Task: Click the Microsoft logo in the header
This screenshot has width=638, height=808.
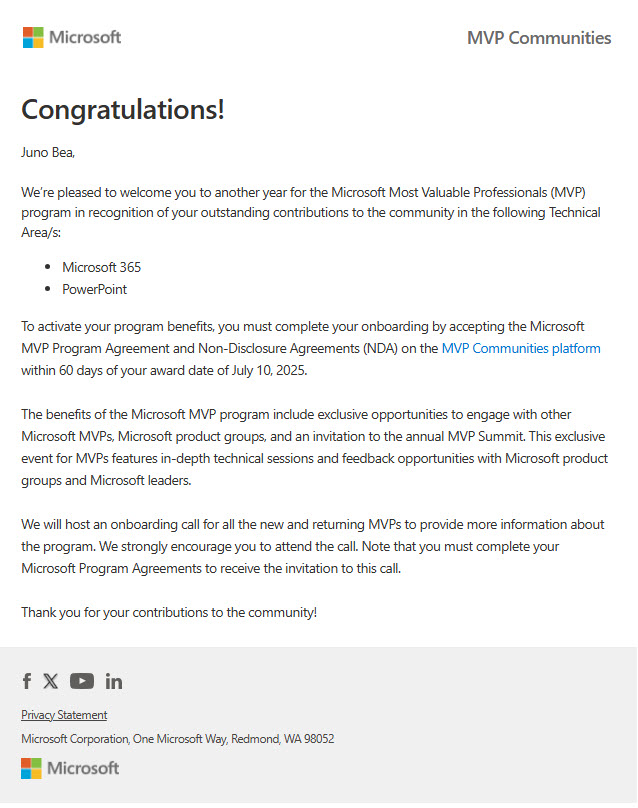Action: pos(72,38)
